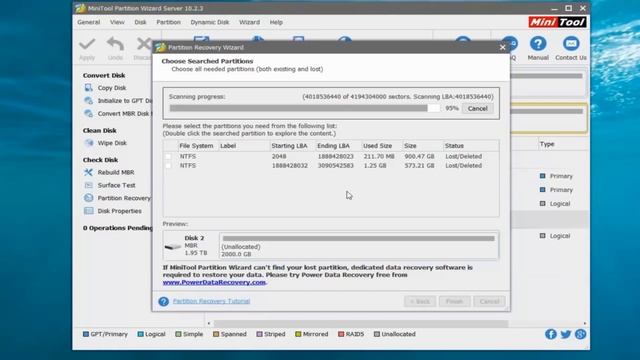Open the View menu
The width and height of the screenshot is (640, 360).
[x=117, y=22]
